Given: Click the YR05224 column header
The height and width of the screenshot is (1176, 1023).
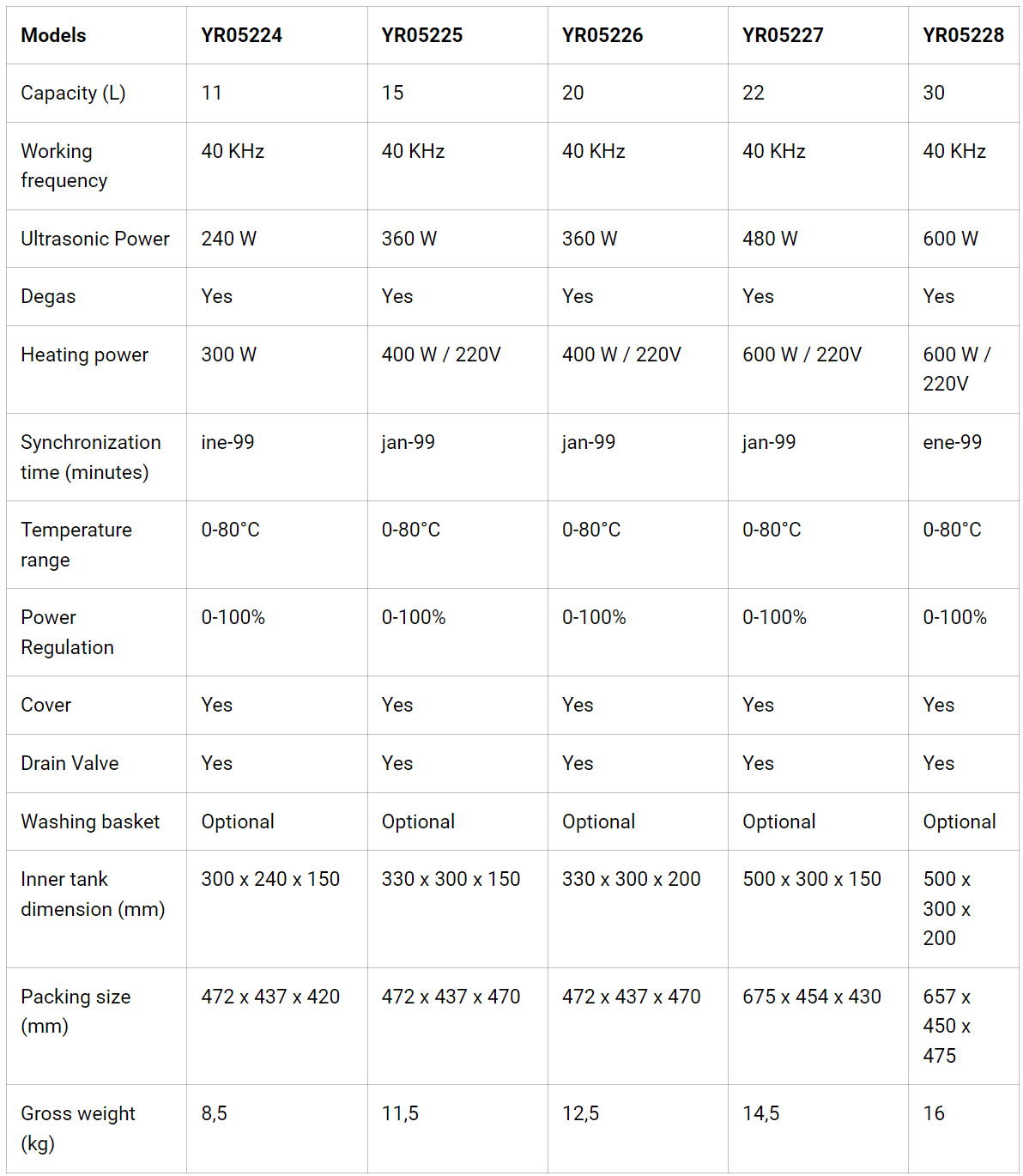Looking at the screenshot, I should click(241, 35).
